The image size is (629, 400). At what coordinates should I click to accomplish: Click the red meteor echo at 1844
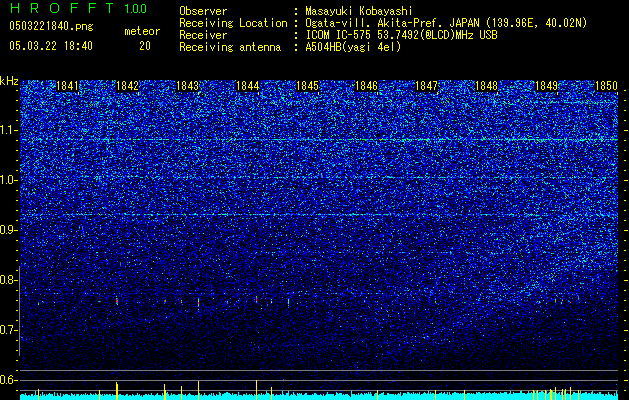coord(256,299)
